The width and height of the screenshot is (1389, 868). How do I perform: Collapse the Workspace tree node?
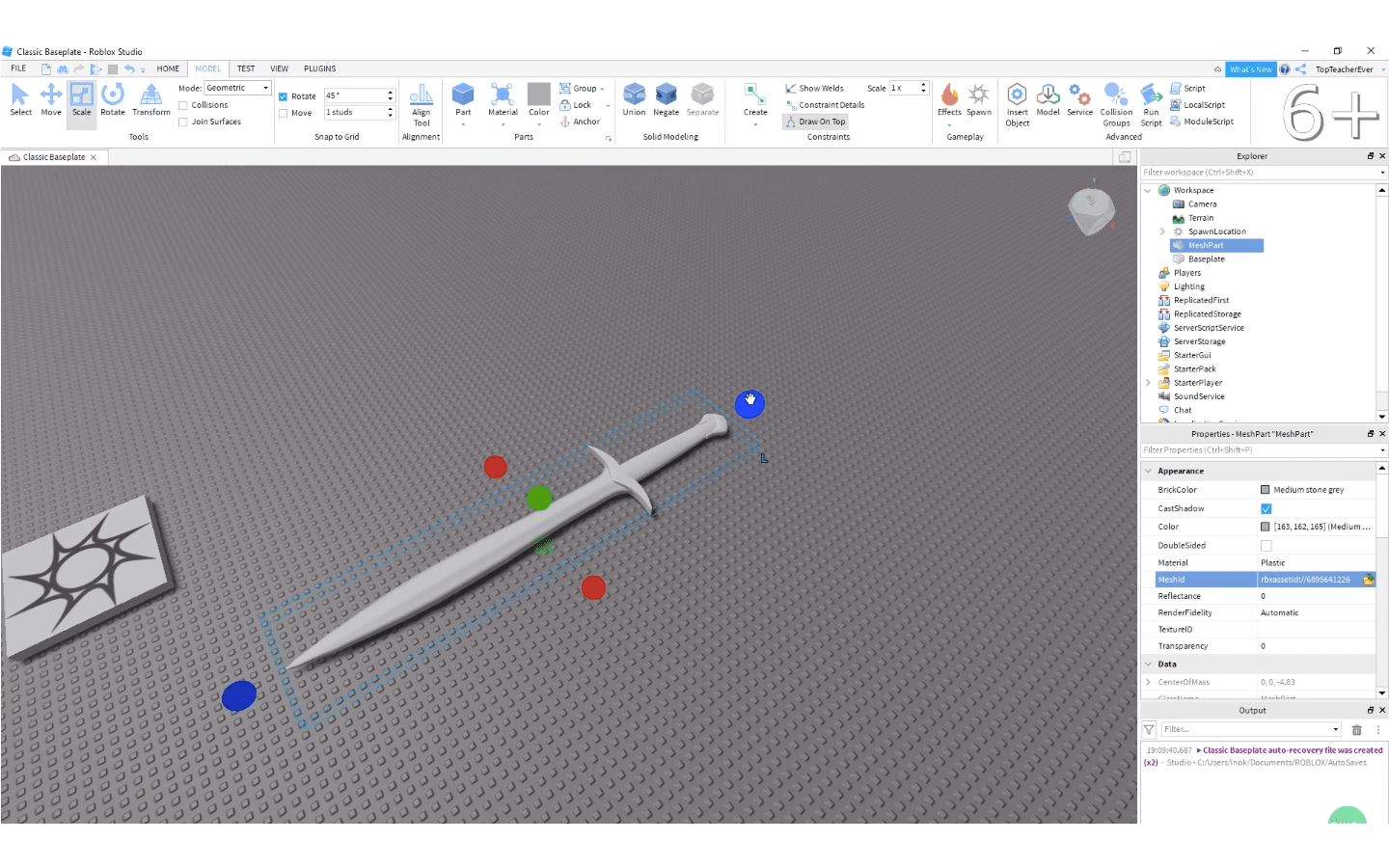pos(1148,190)
